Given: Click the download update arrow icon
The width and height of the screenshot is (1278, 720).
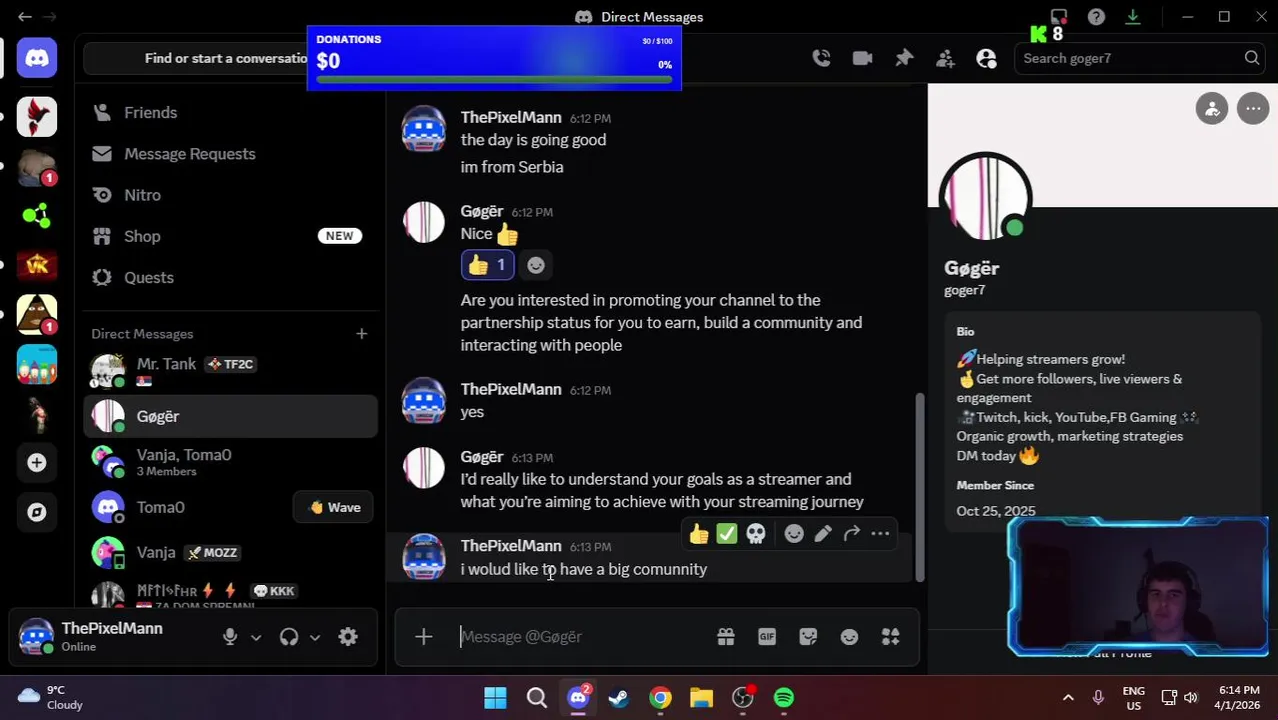Looking at the screenshot, I should [x=1133, y=17].
